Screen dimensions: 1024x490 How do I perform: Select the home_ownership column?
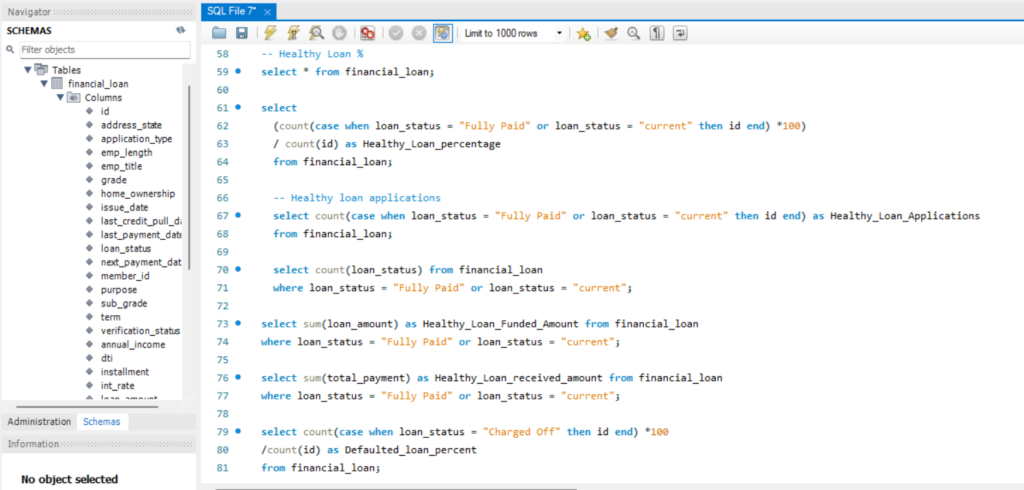(x=137, y=193)
